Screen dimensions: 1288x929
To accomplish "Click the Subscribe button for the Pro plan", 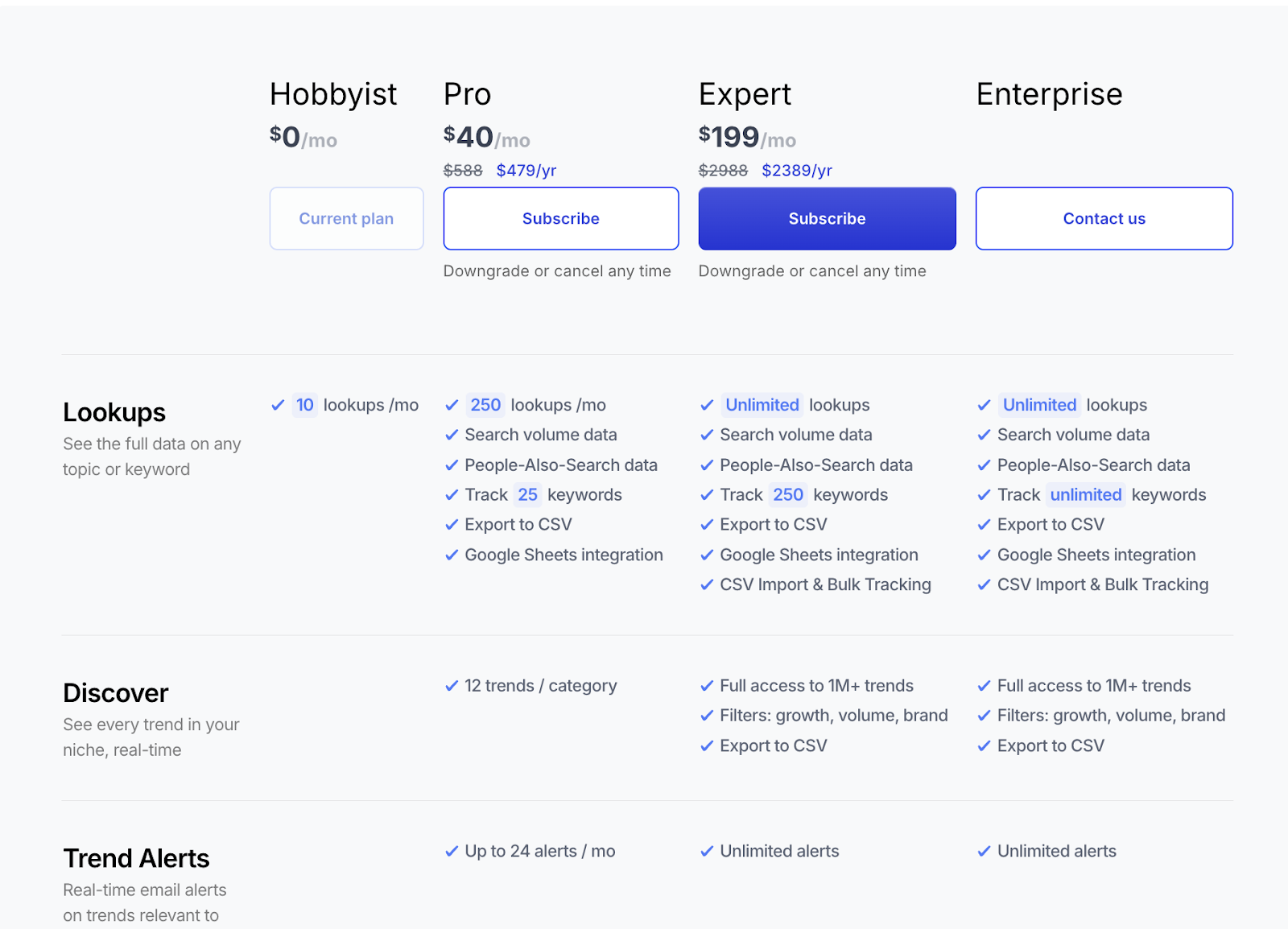I will pos(560,218).
